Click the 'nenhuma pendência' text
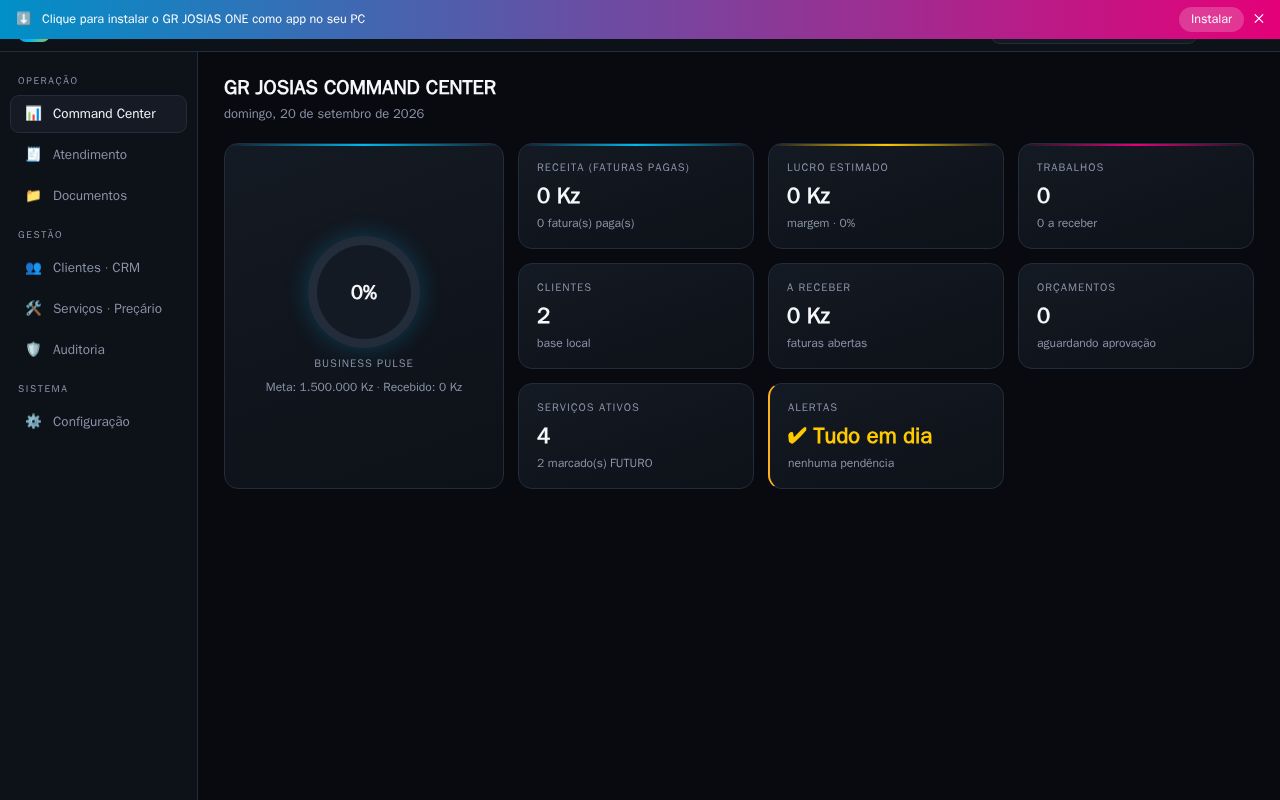The image size is (1280, 800). 841,463
